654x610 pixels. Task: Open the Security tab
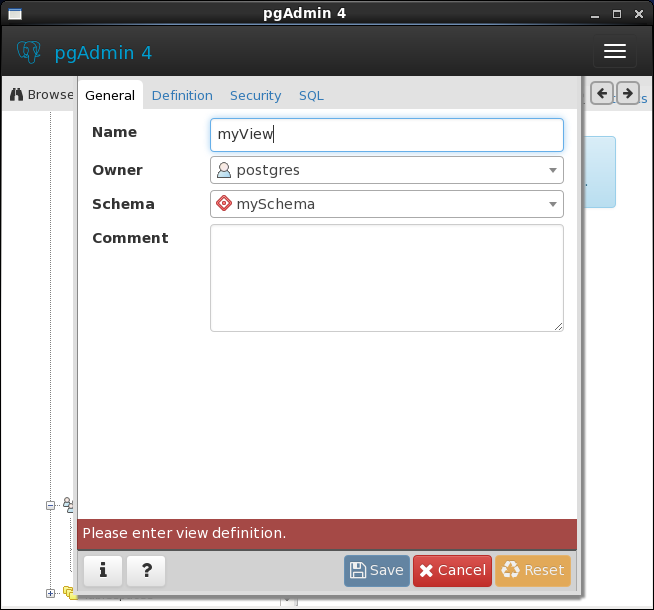coord(256,95)
